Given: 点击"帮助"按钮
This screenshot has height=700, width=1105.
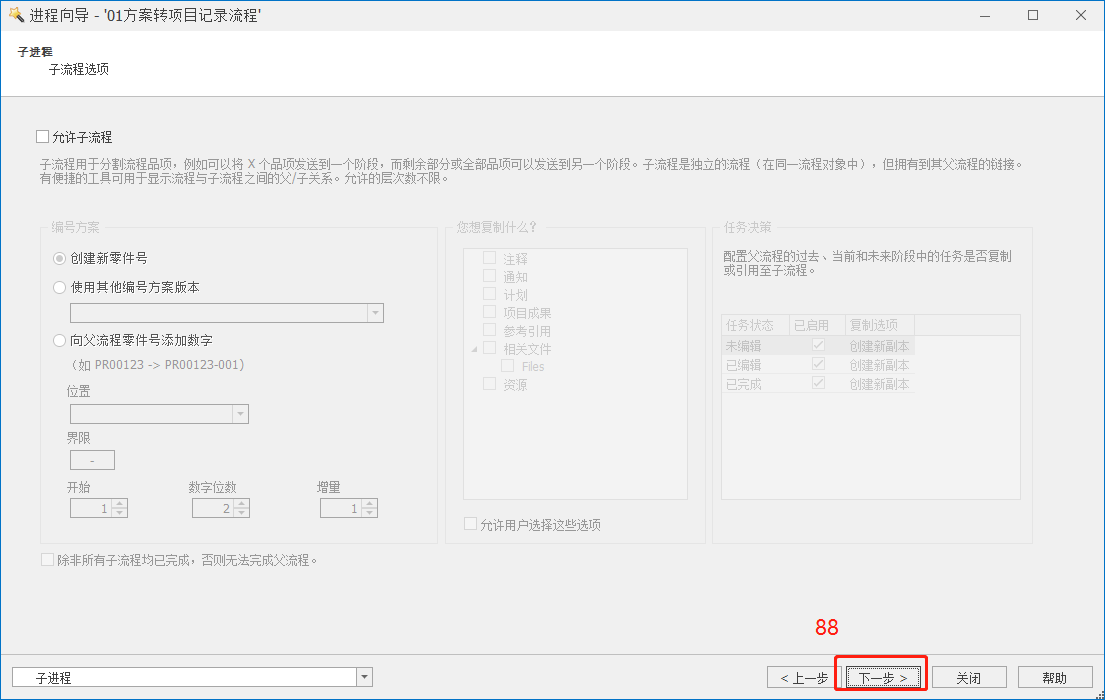Looking at the screenshot, I should (1055, 676).
